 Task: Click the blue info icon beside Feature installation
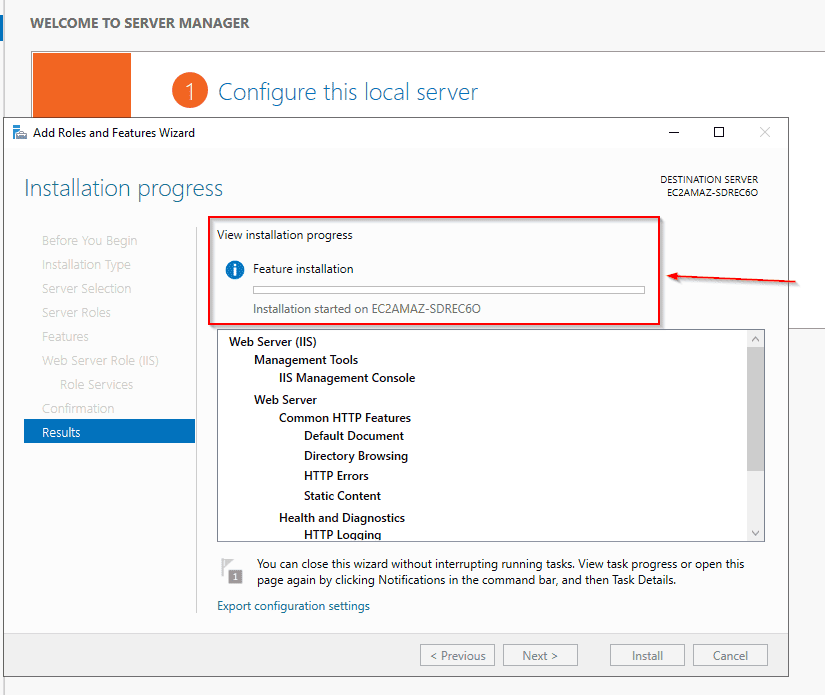tap(235, 269)
